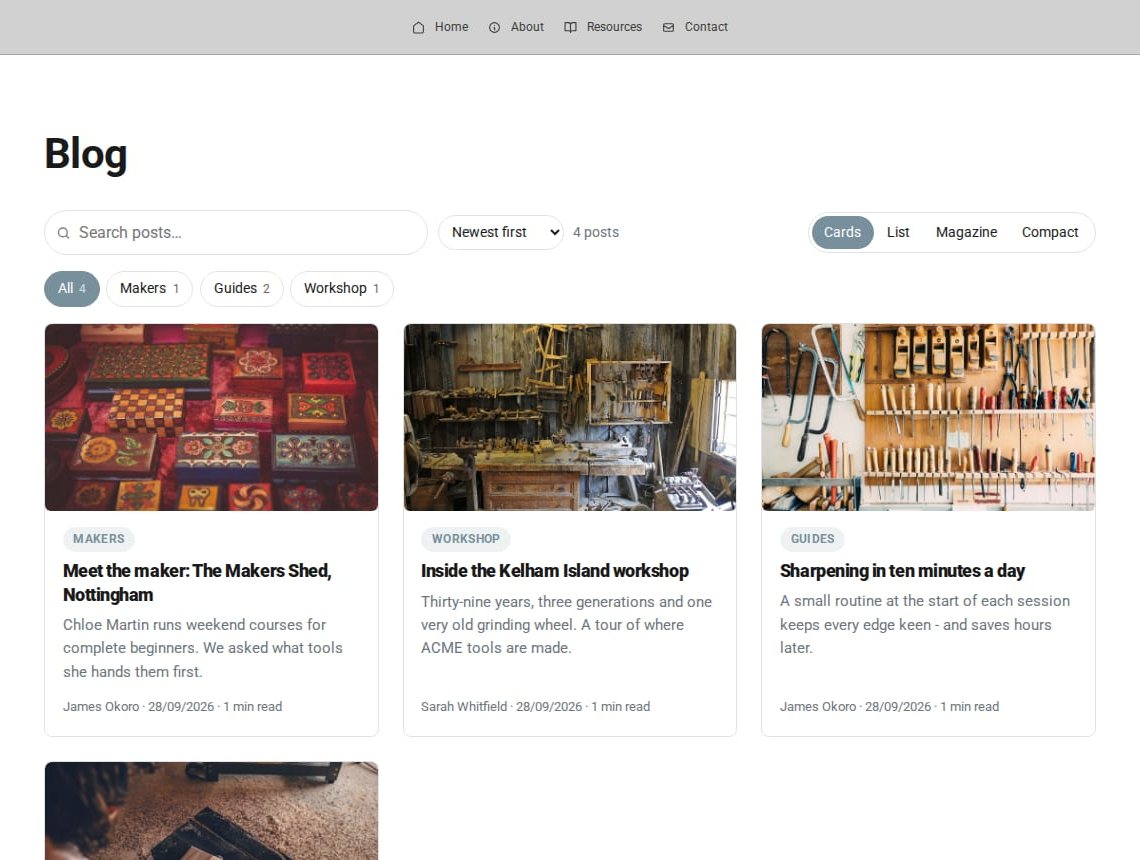The height and width of the screenshot is (860, 1140).
Task: Click the '4 posts' count text
Action: point(595,233)
